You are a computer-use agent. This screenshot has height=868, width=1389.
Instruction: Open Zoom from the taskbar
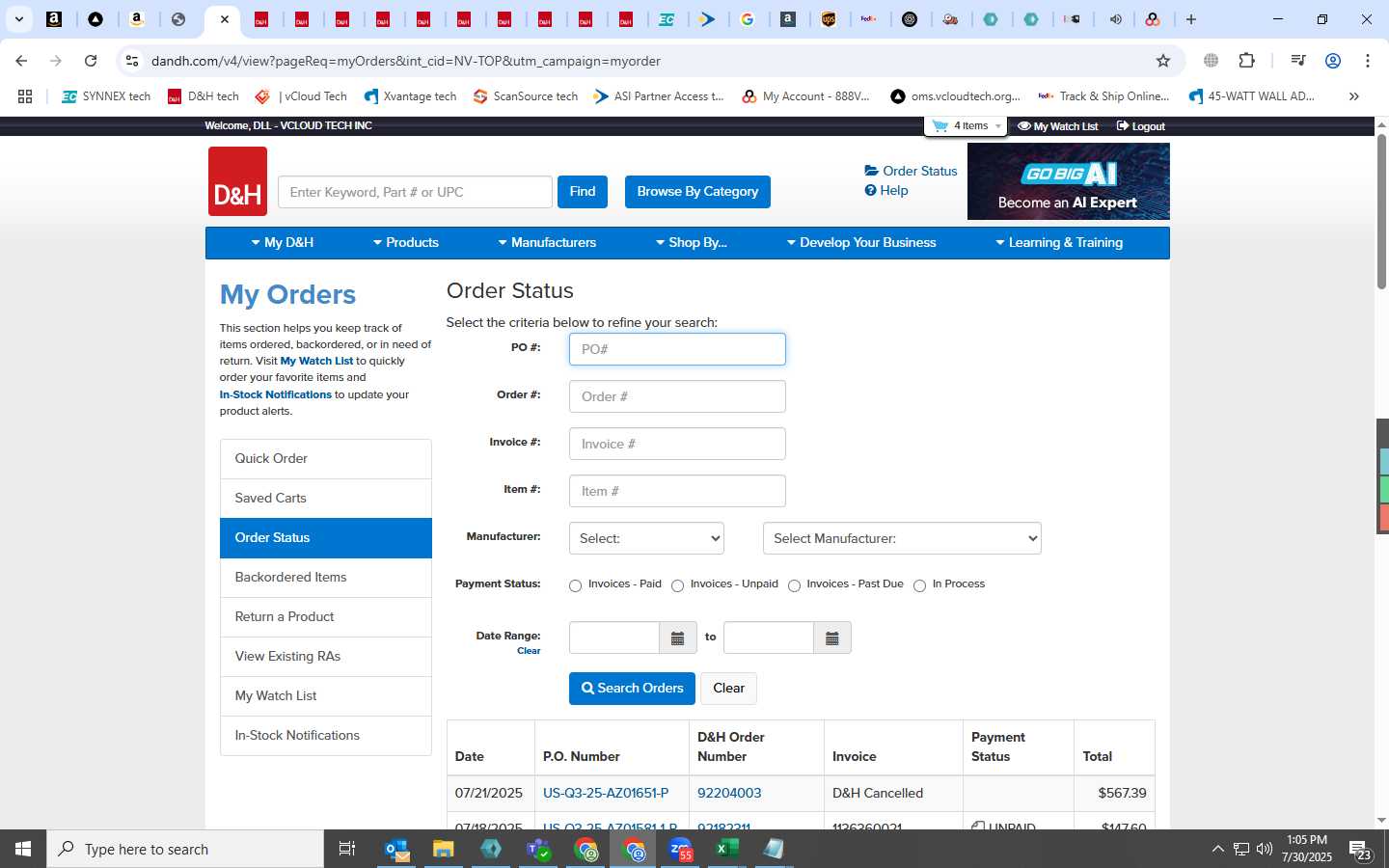click(x=681, y=849)
